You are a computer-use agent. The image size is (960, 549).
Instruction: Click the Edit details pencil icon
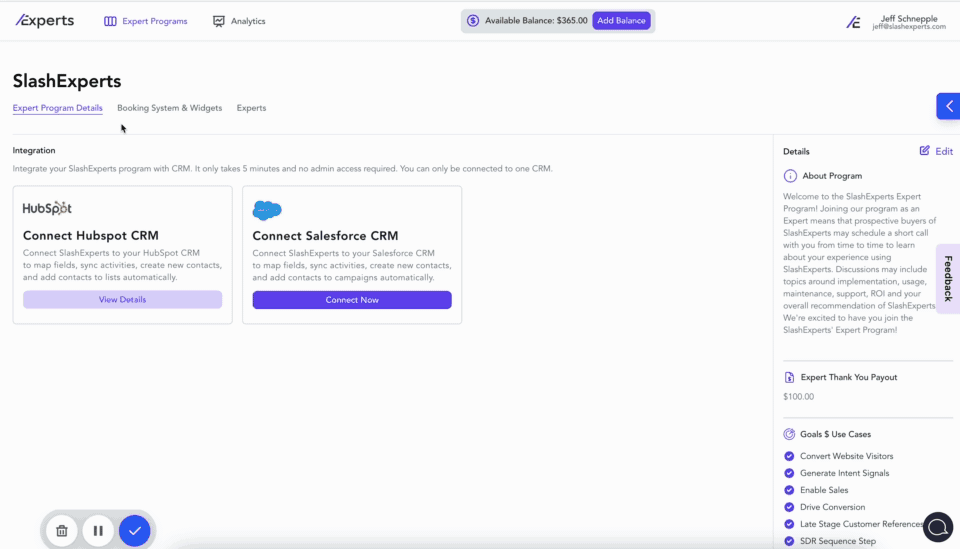pyautogui.click(x=924, y=151)
